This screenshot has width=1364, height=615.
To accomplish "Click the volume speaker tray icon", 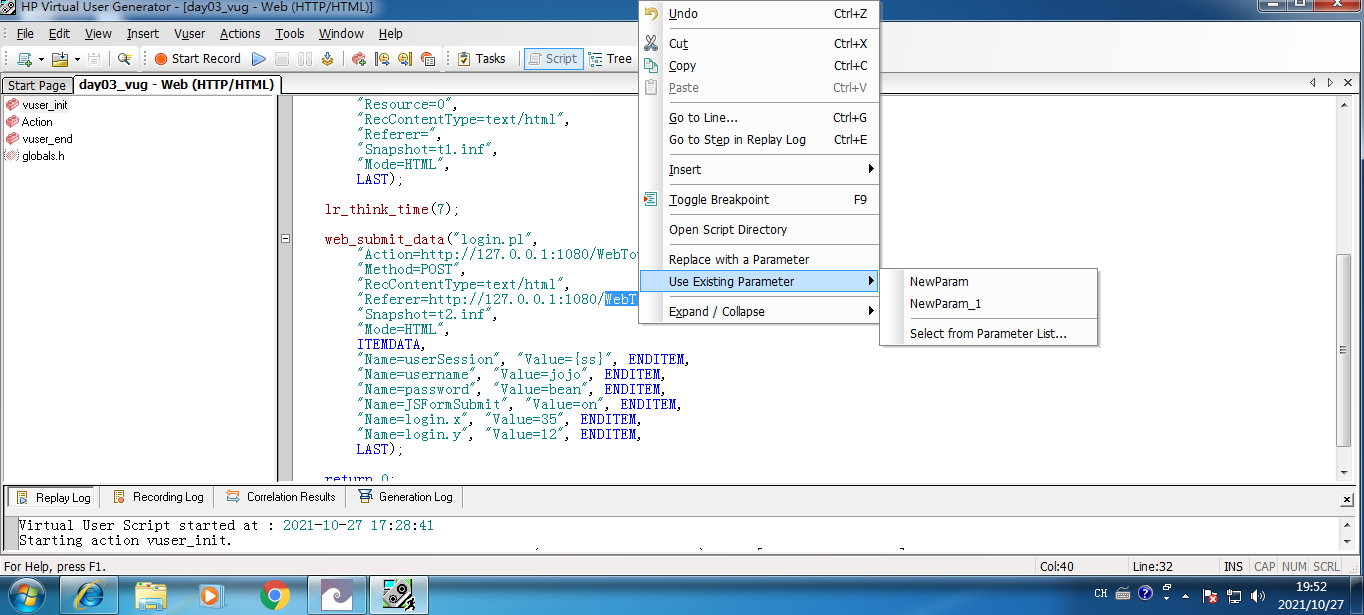I will [x=1256, y=596].
